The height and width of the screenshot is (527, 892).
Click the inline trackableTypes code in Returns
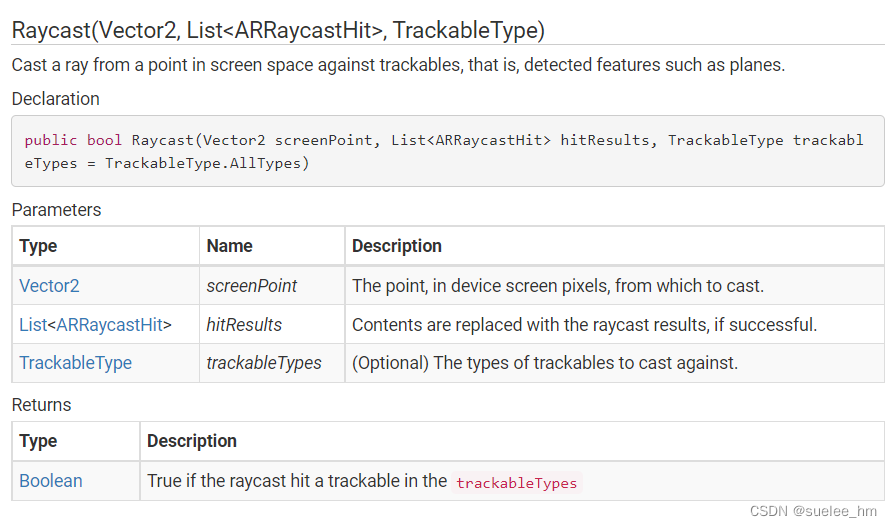tap(516, 483)
